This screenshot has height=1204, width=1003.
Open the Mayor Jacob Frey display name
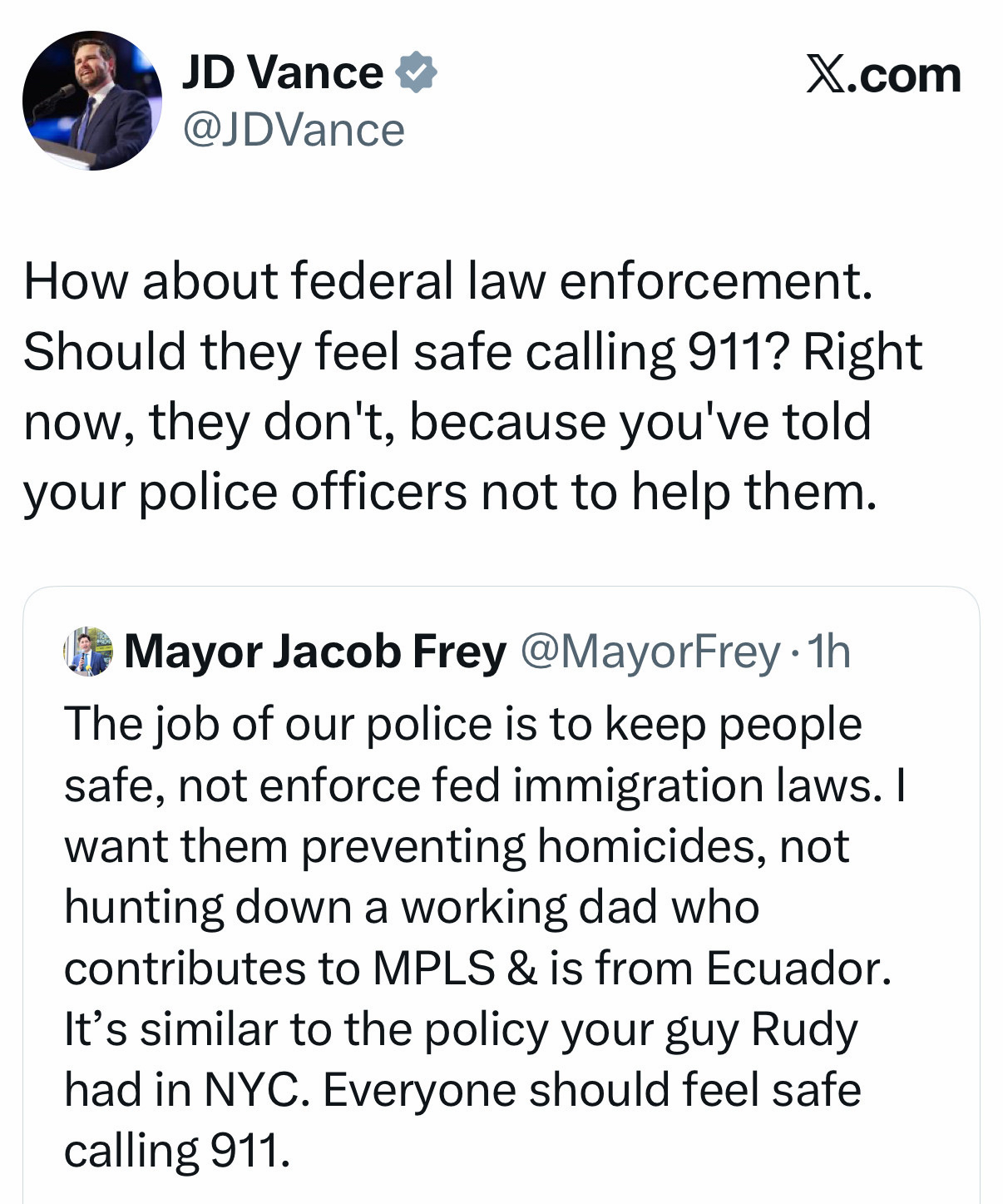pyautogui.click(x=315, y=652)
